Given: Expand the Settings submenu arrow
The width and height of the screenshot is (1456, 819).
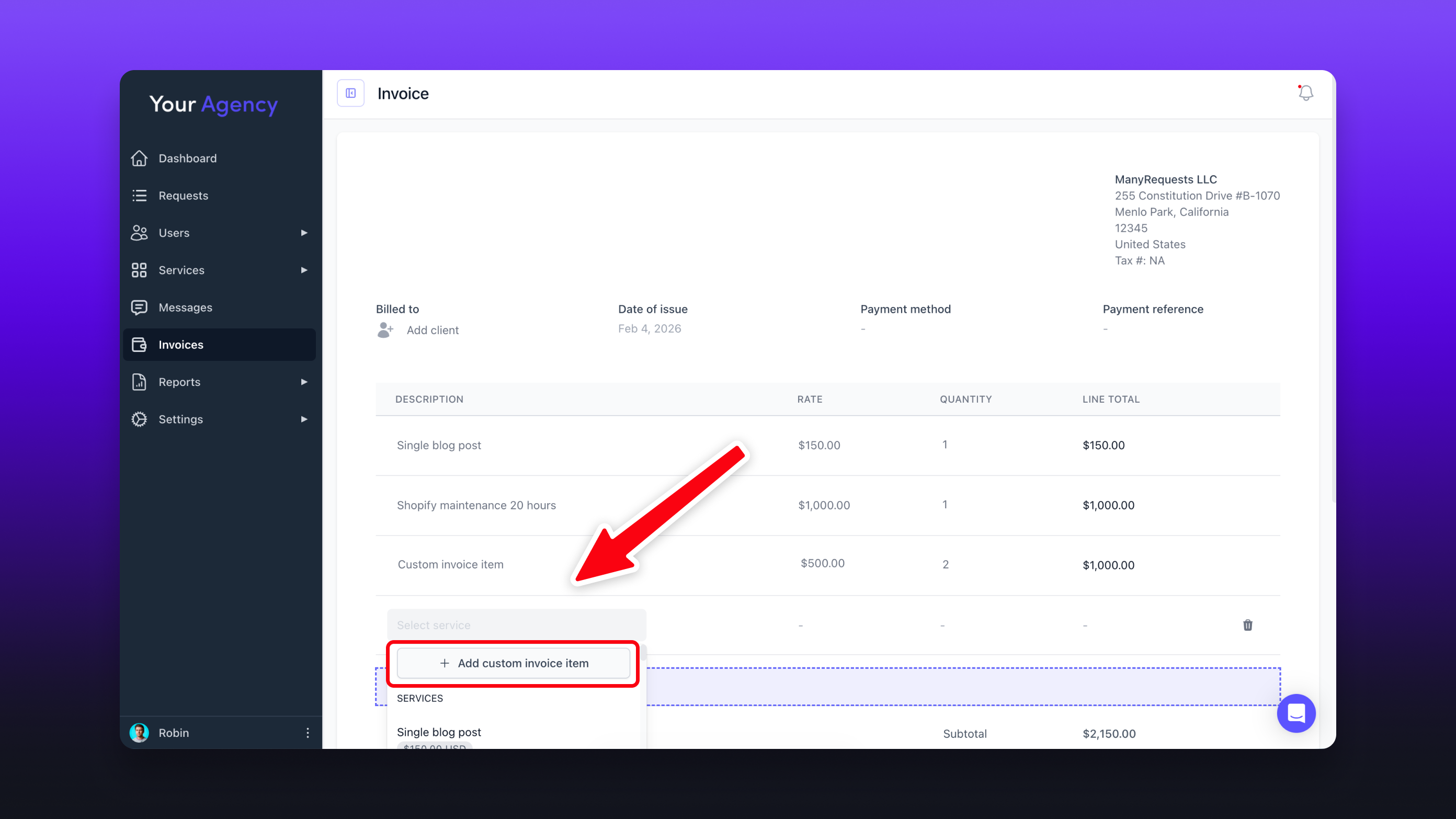Looking at the screenshot, I should point(304,419).
